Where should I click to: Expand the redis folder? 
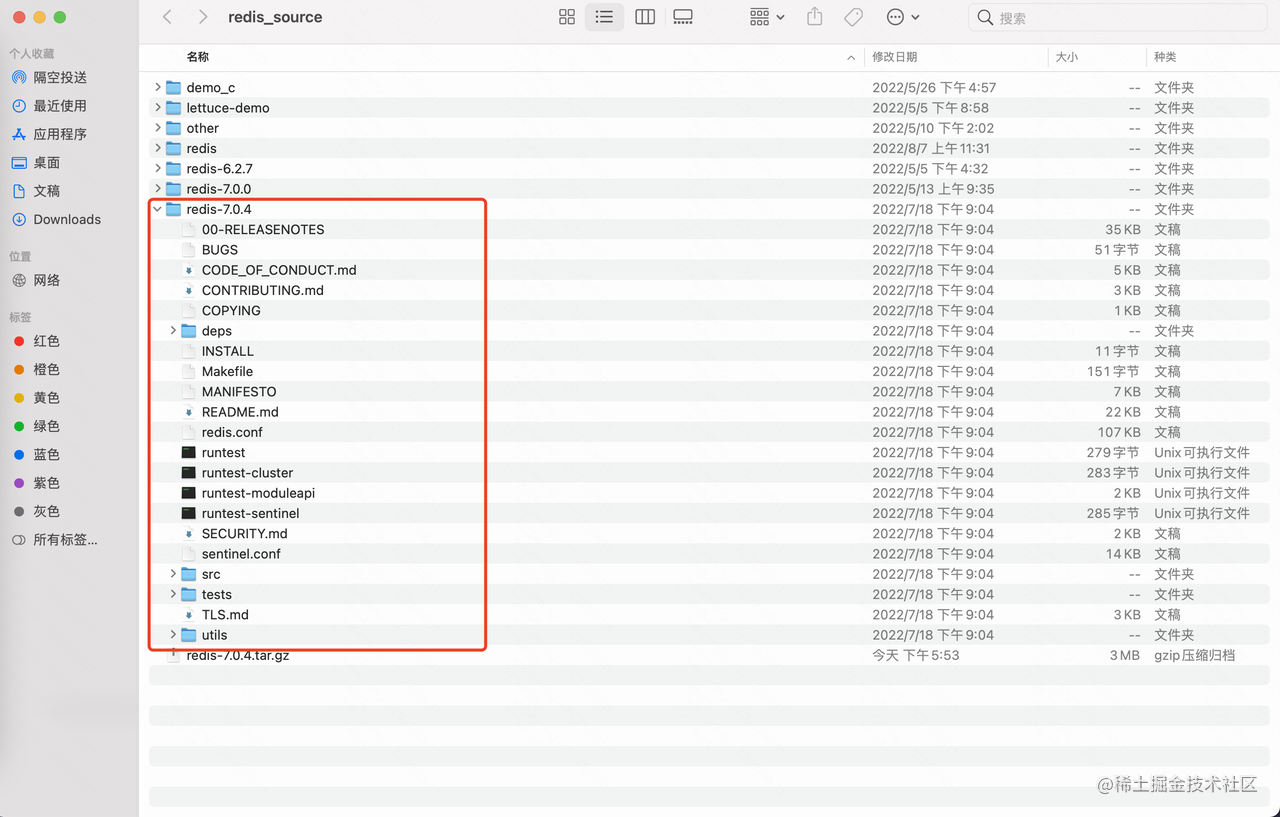coord(158,148)
